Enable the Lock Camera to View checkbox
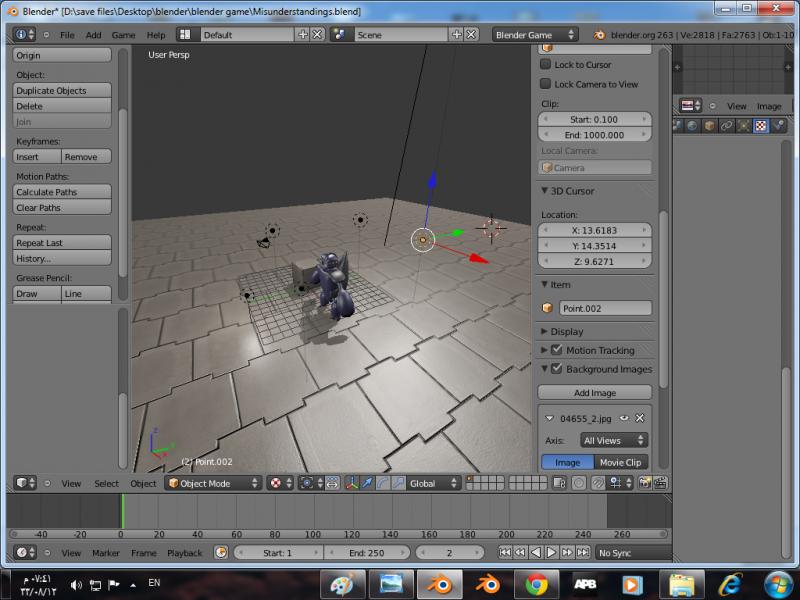 pos(545,84)
